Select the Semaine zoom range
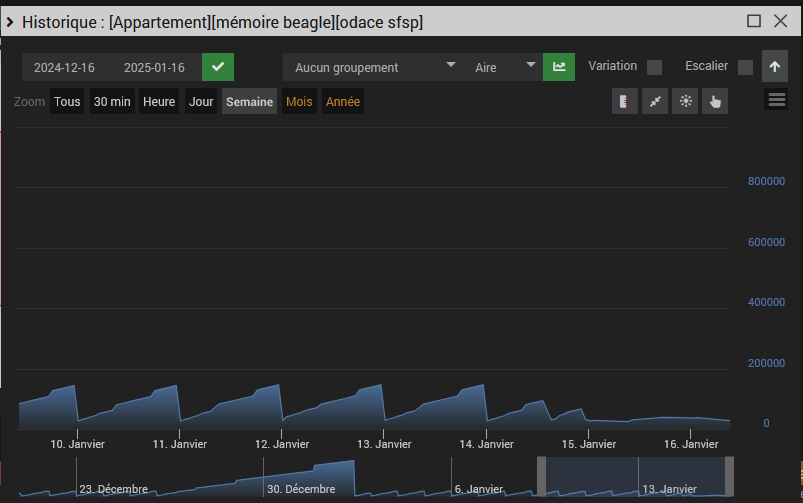 click(249, 102)
